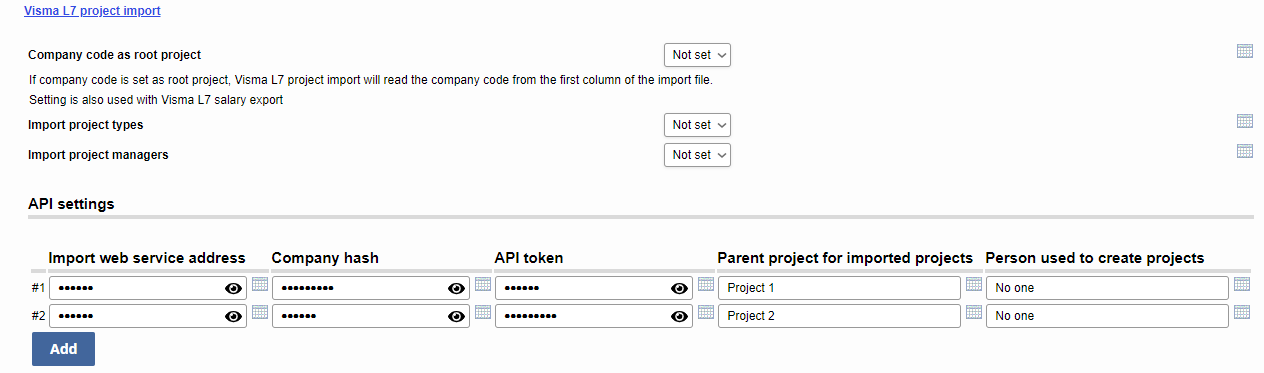The height and width of the screenshot is (373, 1264).
Task: Click row #1 Person used to create projects field
Action: 1107,288
